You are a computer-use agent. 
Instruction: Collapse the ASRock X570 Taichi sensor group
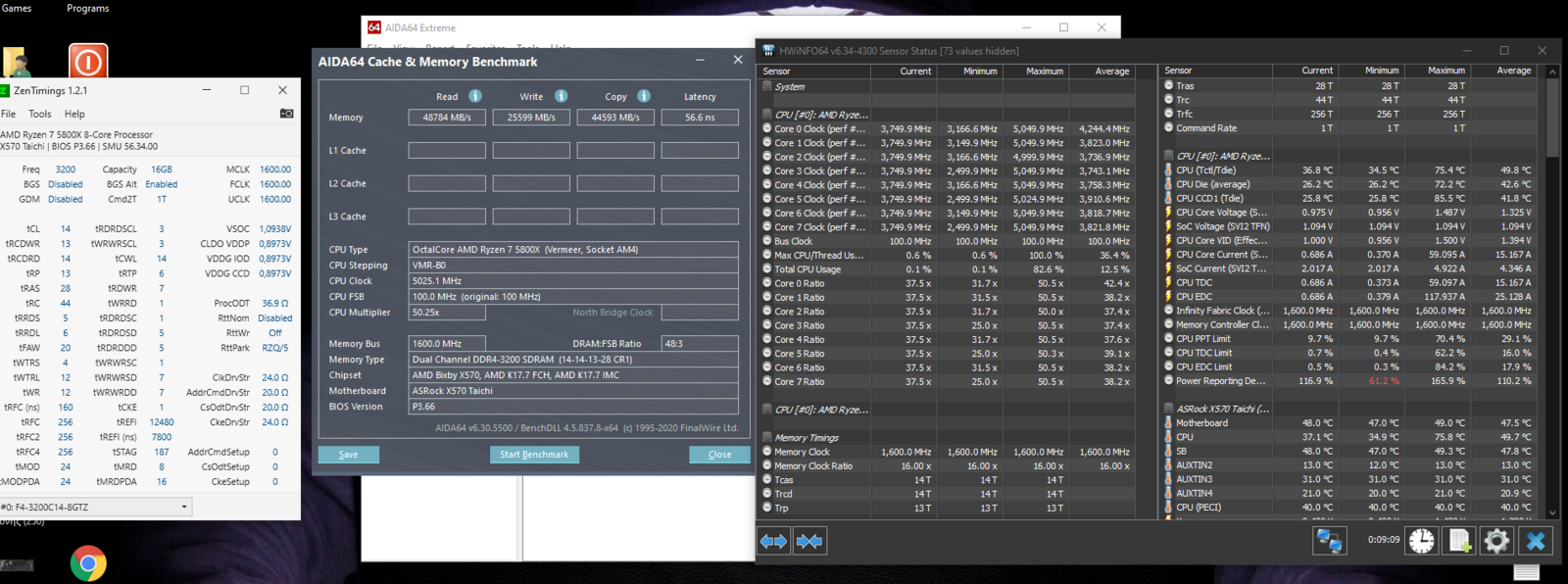pyautogui.click(x=1169, y=409)
